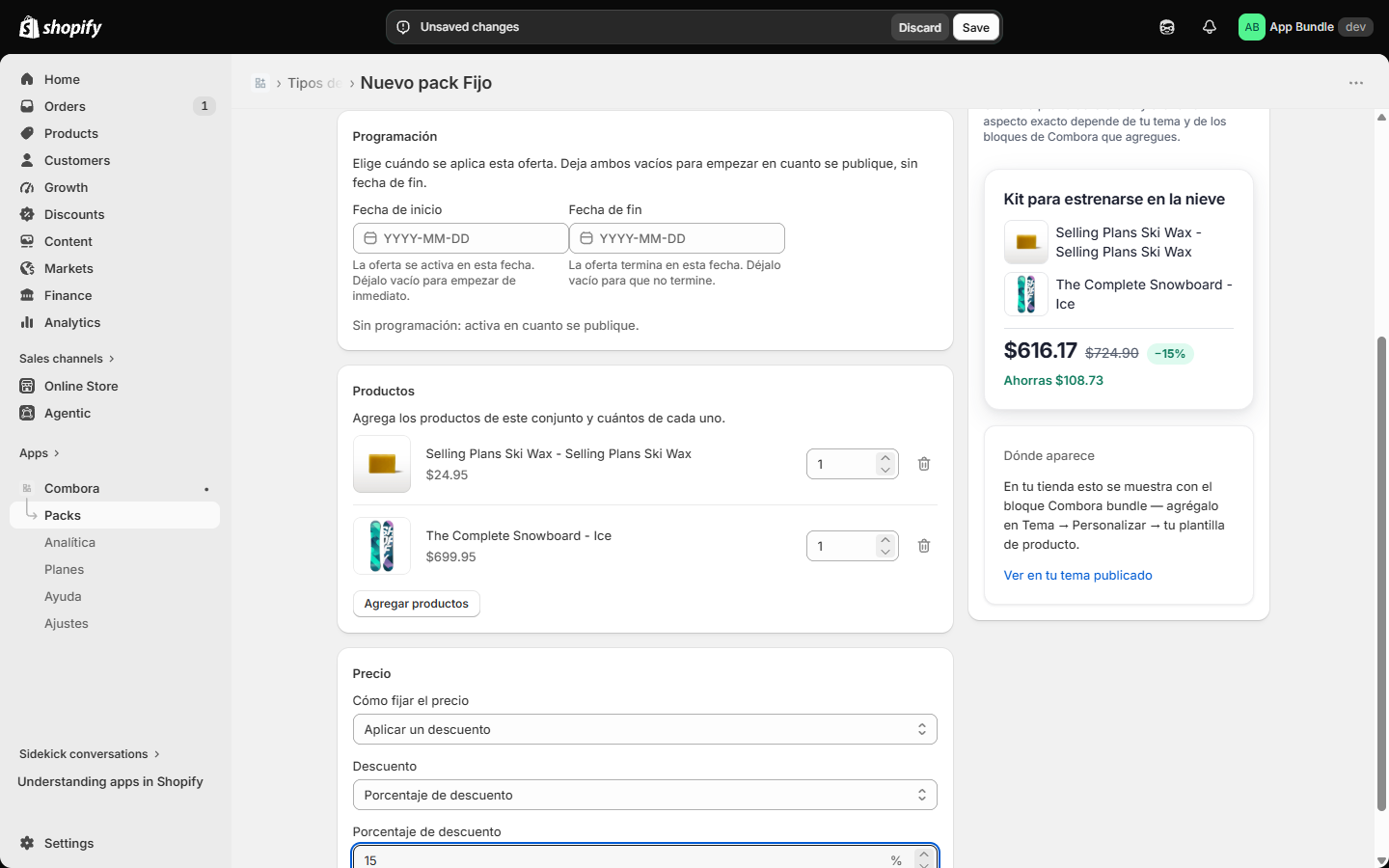Image resolution: width=1389 pixels, height=868 pixels.
Task: Click the Content icon in sidebar
Action: 27,241
